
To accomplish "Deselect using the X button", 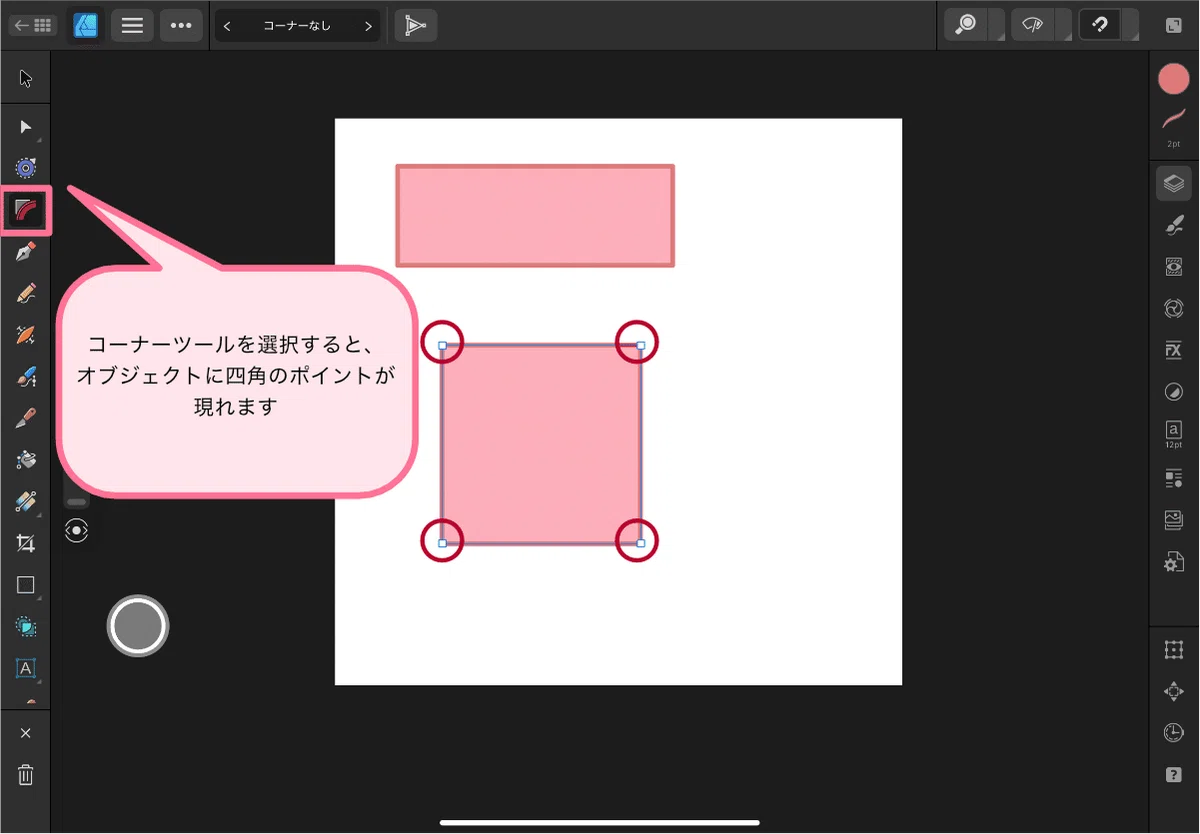I will (x=26, y=734).
